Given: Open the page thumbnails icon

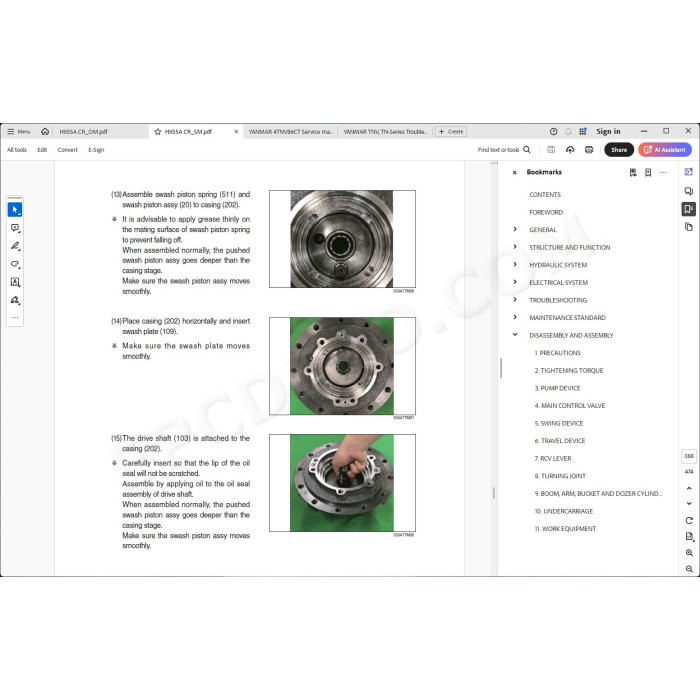Looking at the screenshot, I should pos(688,227).
